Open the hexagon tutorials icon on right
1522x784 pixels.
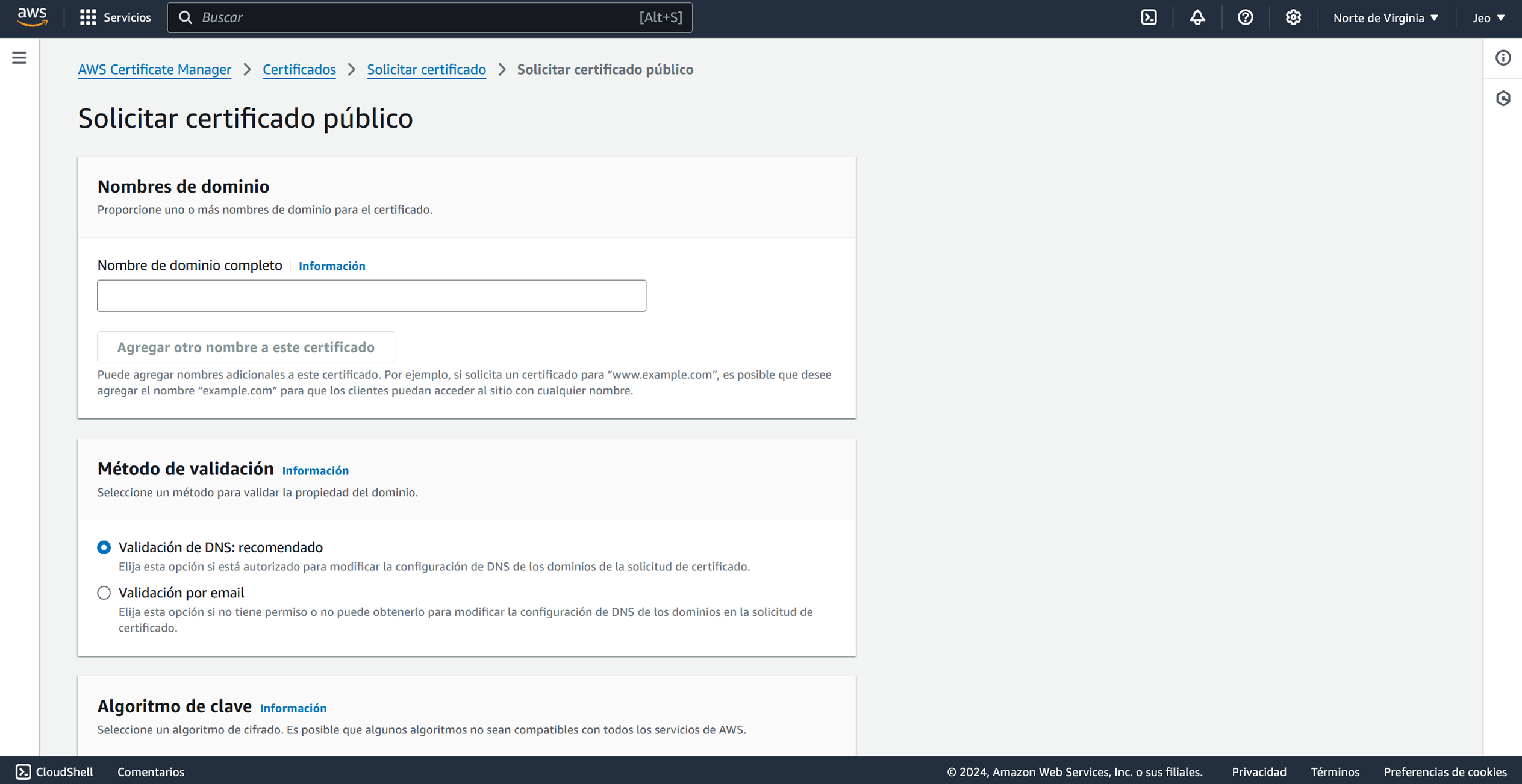[x=1503, y=98]
